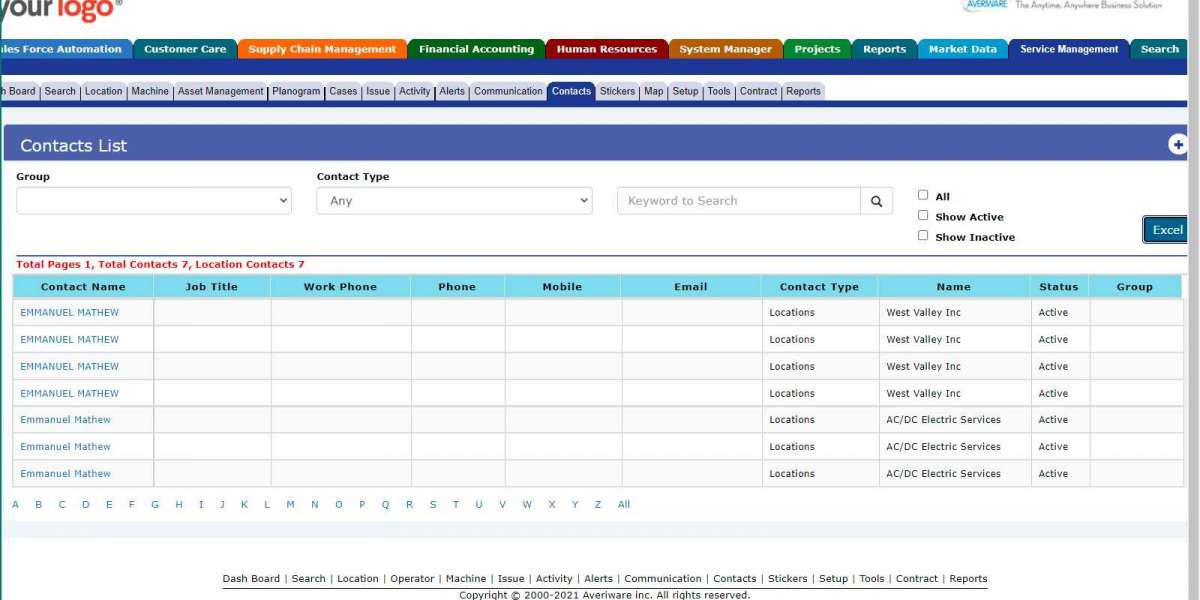Open the Machine sub-tab
1200x600 pixels.
pyautogui.click(x=150, y=91)
